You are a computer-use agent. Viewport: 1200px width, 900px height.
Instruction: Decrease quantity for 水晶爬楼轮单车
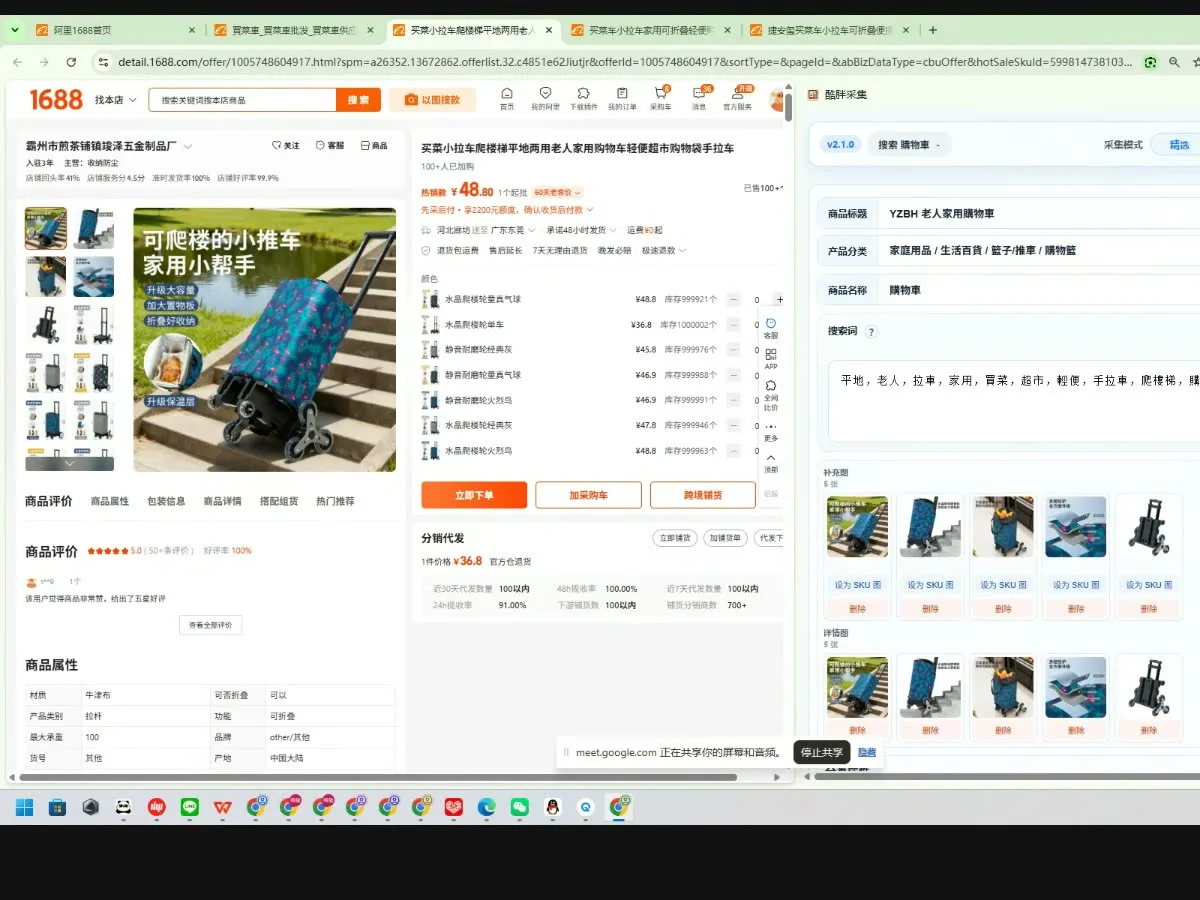tap(733, 324)
